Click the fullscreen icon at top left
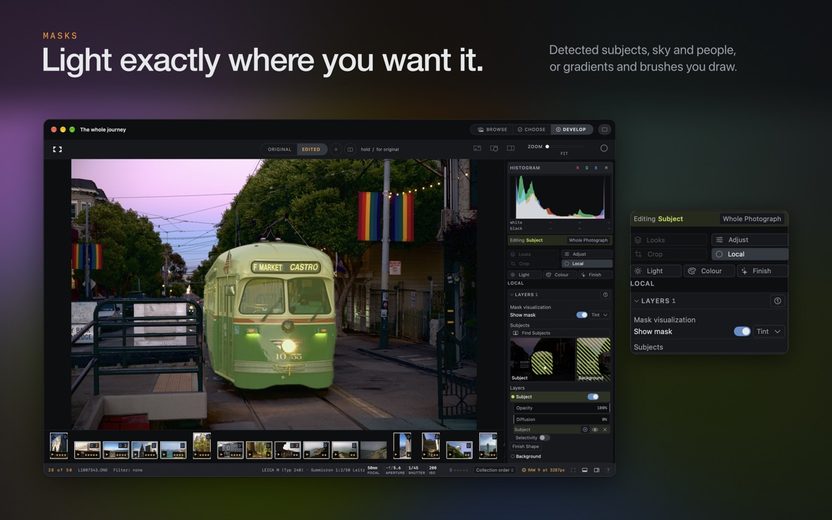The image size is (832, 520). click(x=57, y=149)
